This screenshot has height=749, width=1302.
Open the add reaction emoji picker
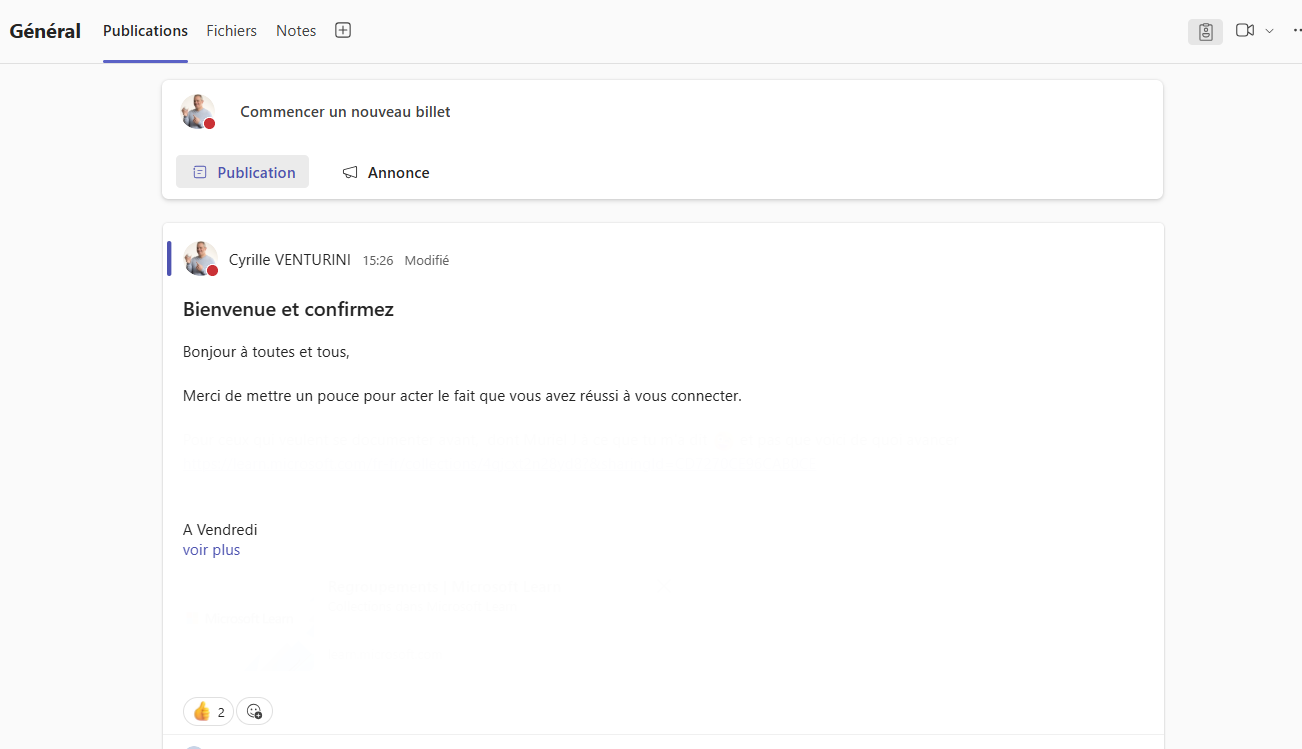coord(254,711)
